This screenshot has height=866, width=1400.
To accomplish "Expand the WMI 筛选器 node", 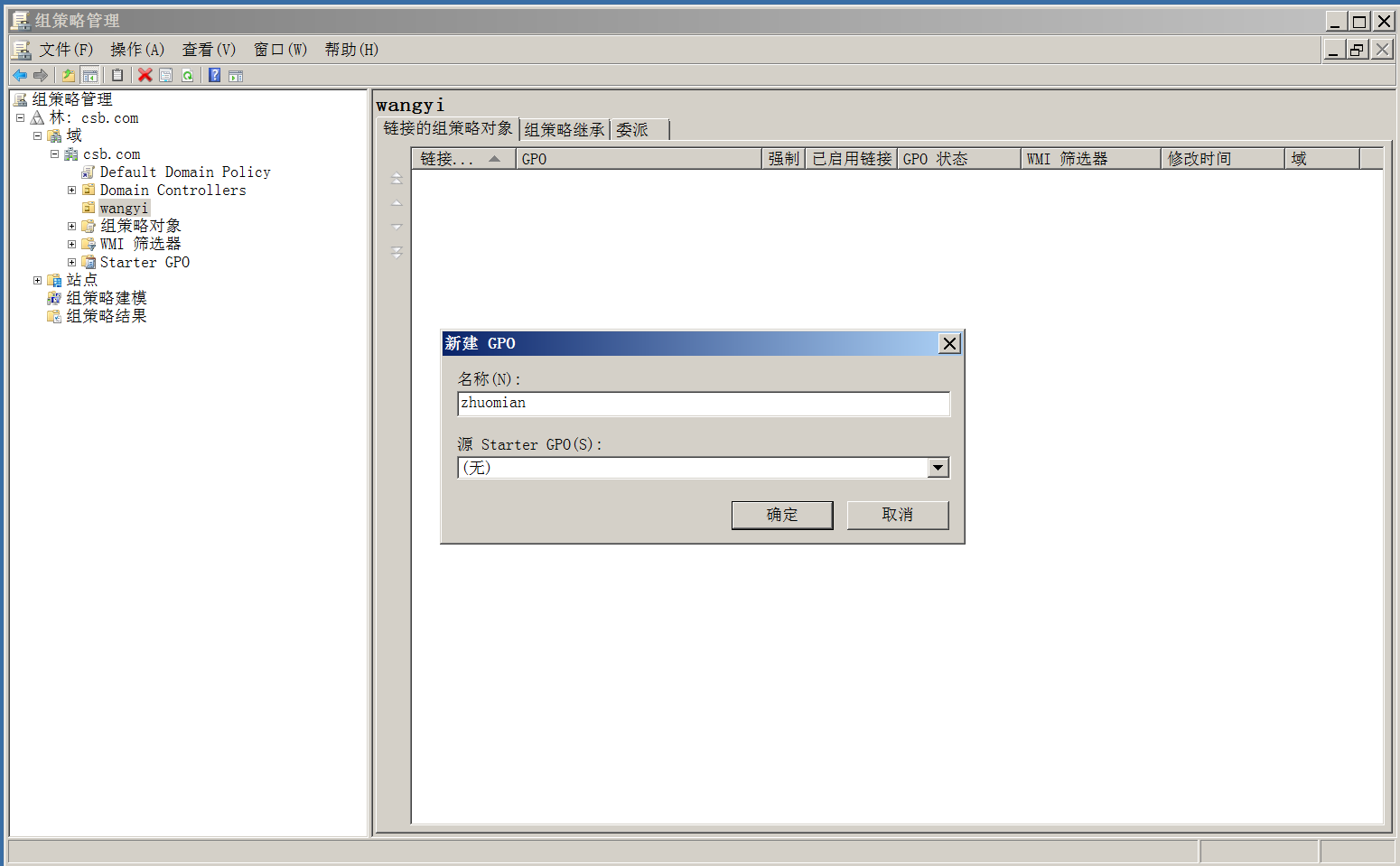I will click(x=71, y=244).
